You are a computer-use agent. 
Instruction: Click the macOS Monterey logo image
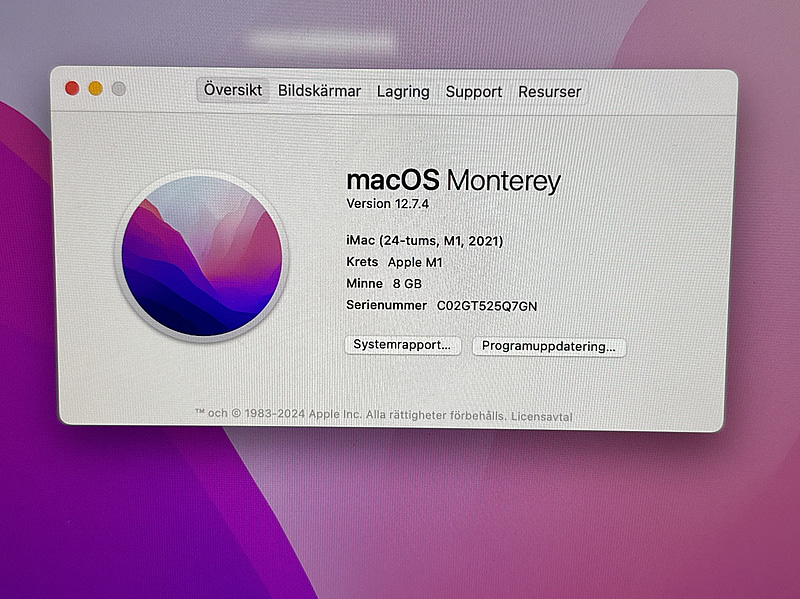coord(202,256)
